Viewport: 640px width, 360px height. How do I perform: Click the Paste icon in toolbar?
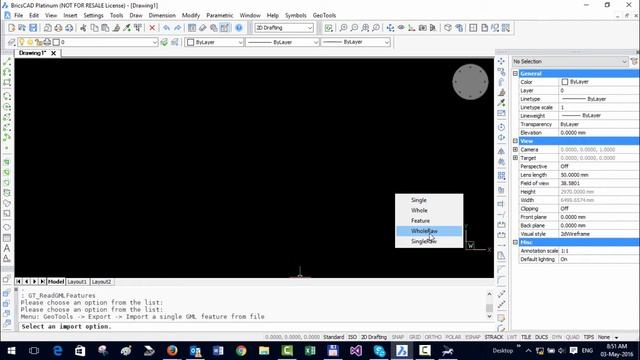coord(105,28)
